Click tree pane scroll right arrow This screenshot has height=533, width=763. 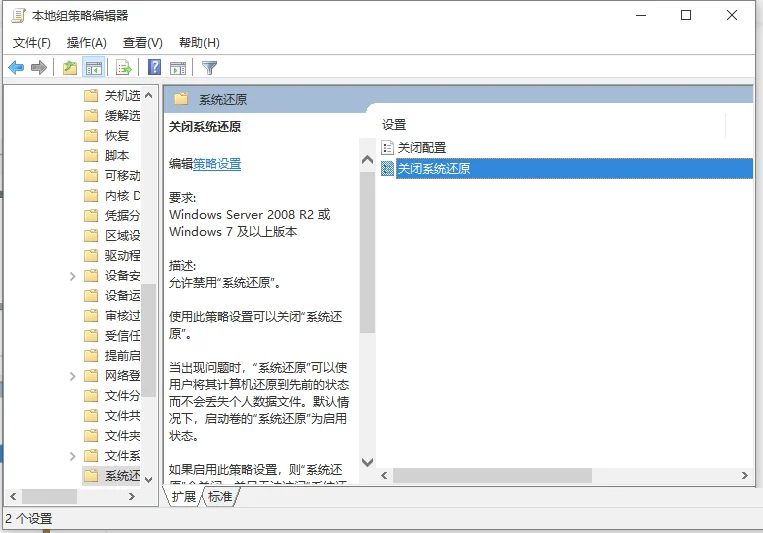tap(131, 496)
